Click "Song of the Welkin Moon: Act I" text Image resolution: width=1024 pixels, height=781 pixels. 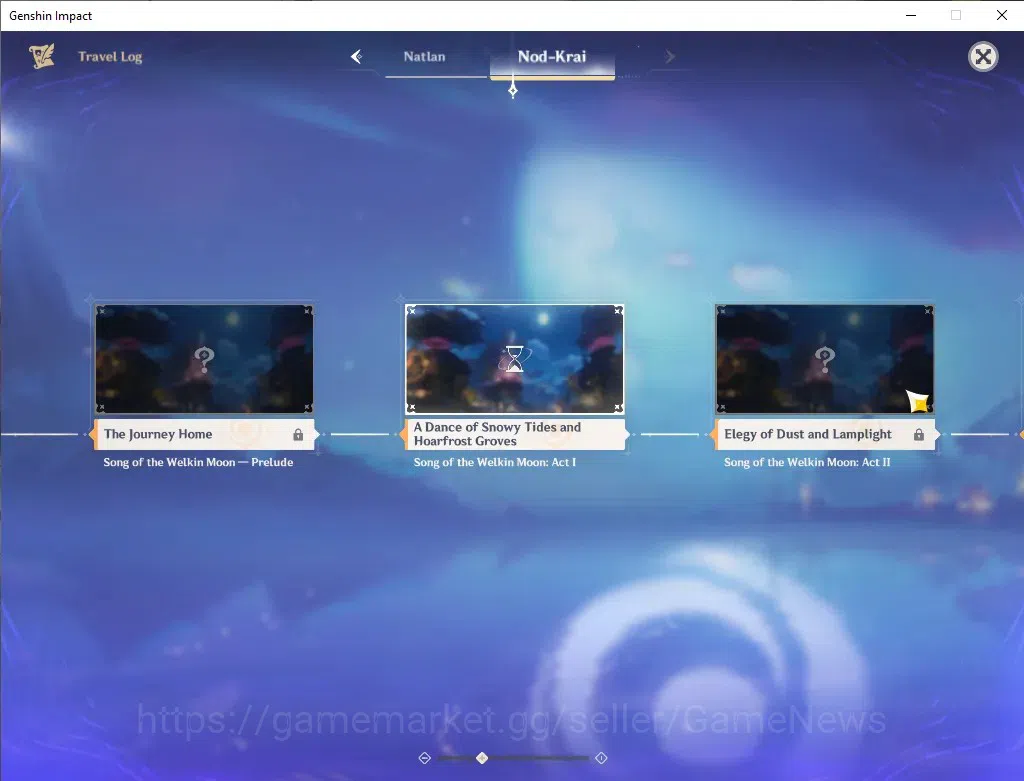[494, 462]
